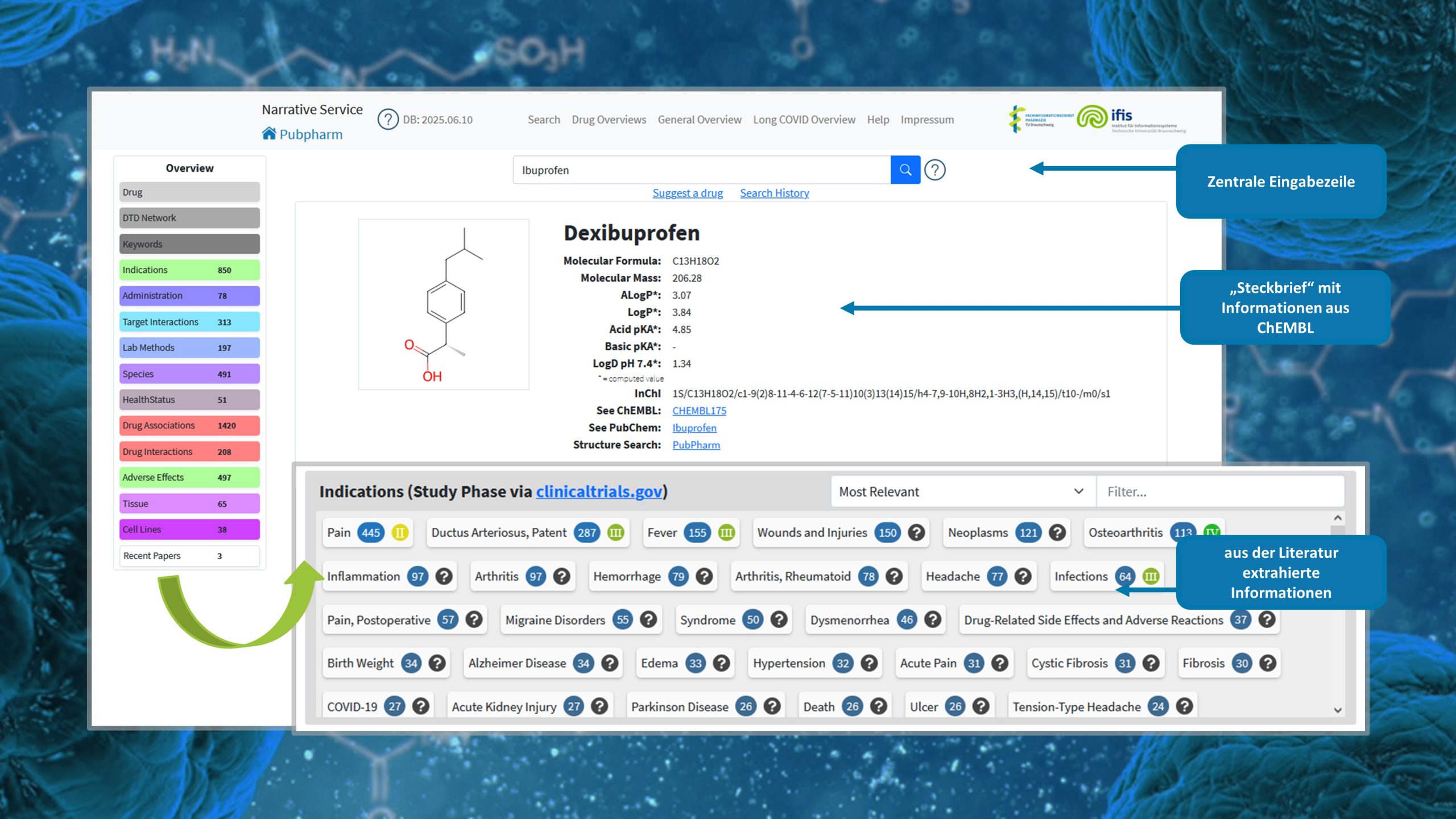Select Drug Interactions in Overview sidebar

[x=189, y=452]
